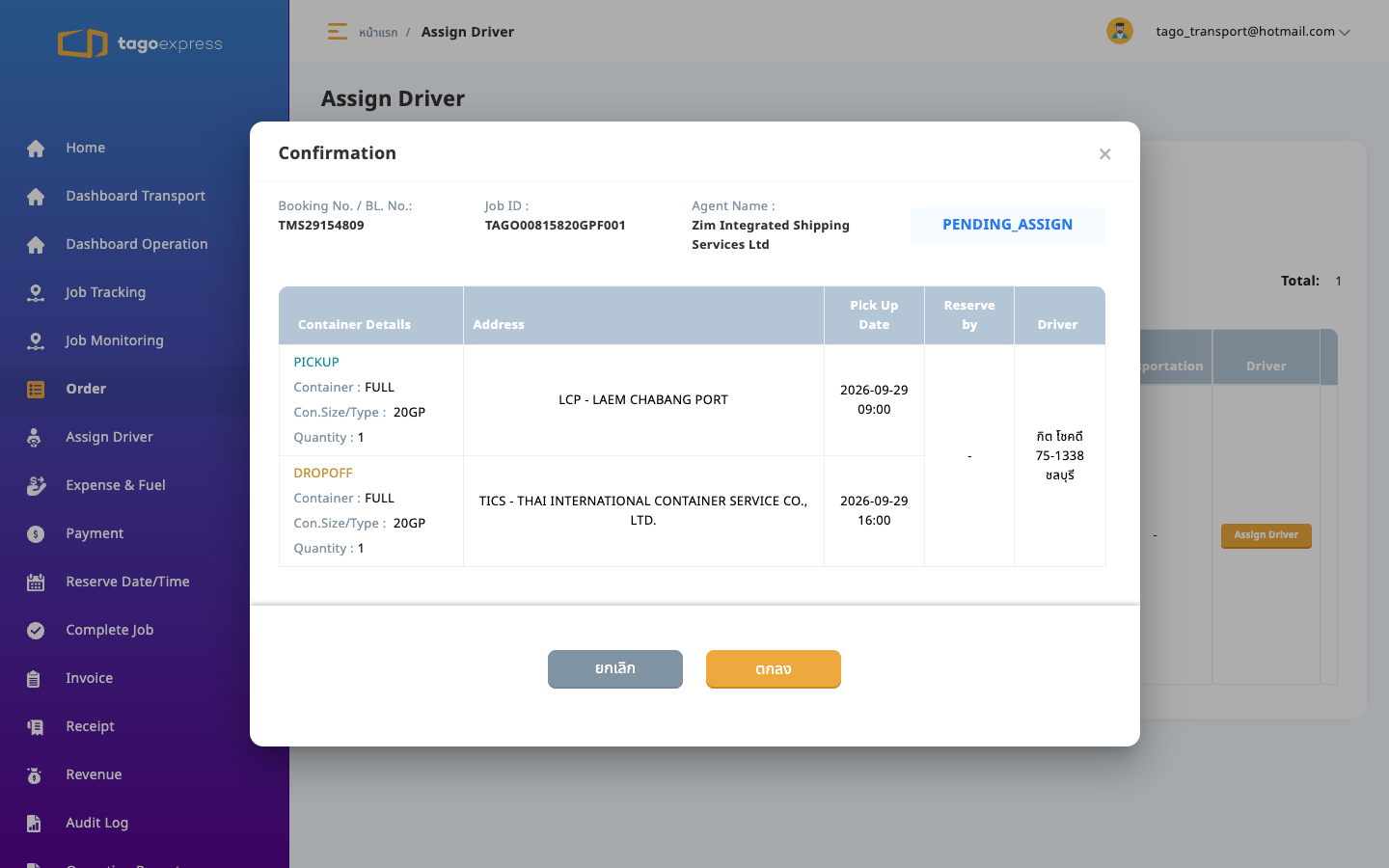The image size is (1389, 868).
Task: Click driver cell with 75-1338
Action: (x=1060, y=455)
